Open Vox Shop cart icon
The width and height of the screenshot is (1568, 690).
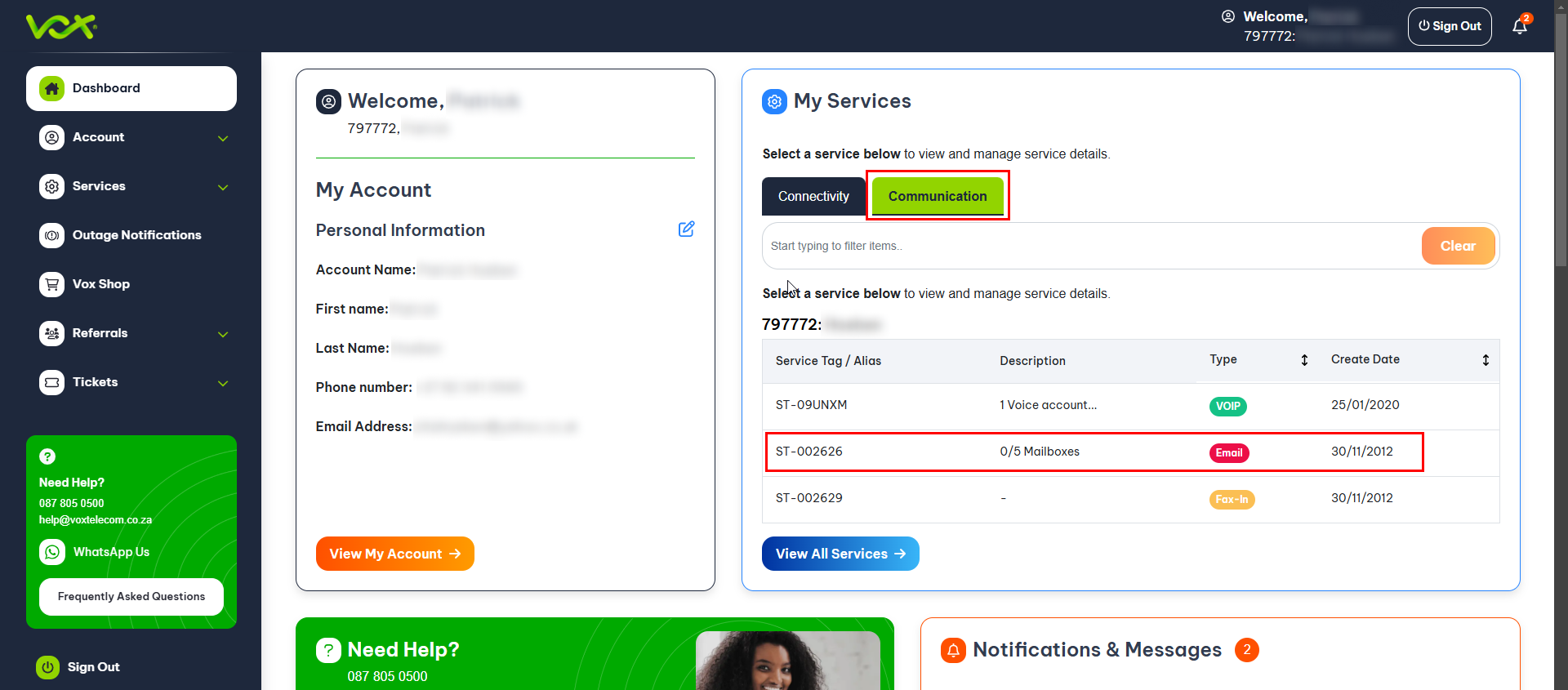point(52,284)
